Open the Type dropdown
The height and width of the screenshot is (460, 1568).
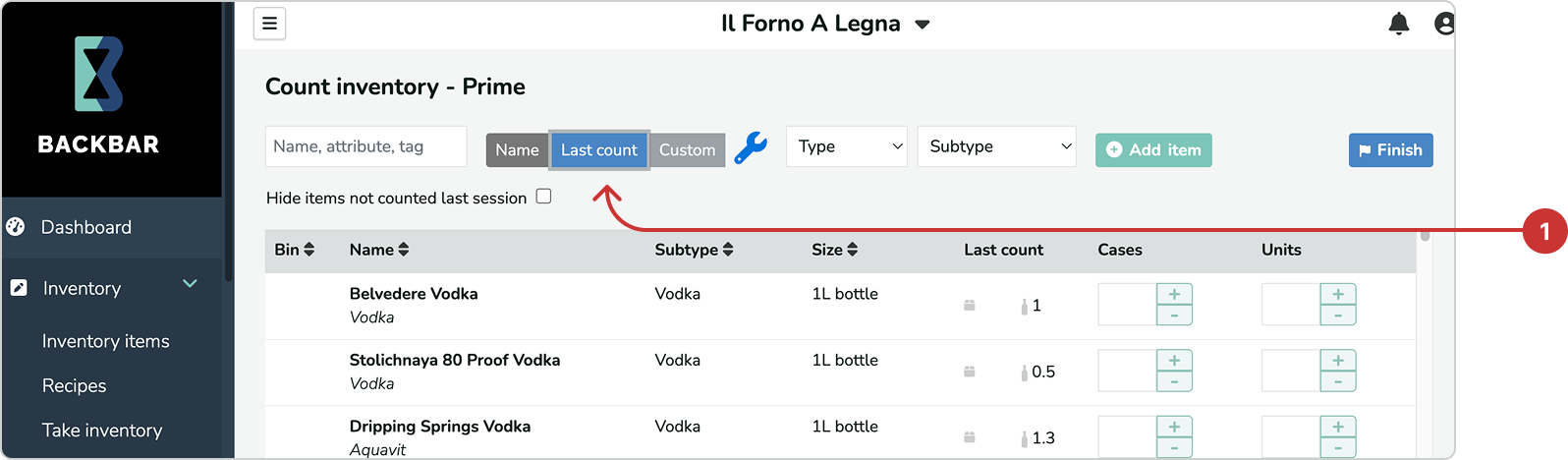pyautogui.click(x=846, y=146)
